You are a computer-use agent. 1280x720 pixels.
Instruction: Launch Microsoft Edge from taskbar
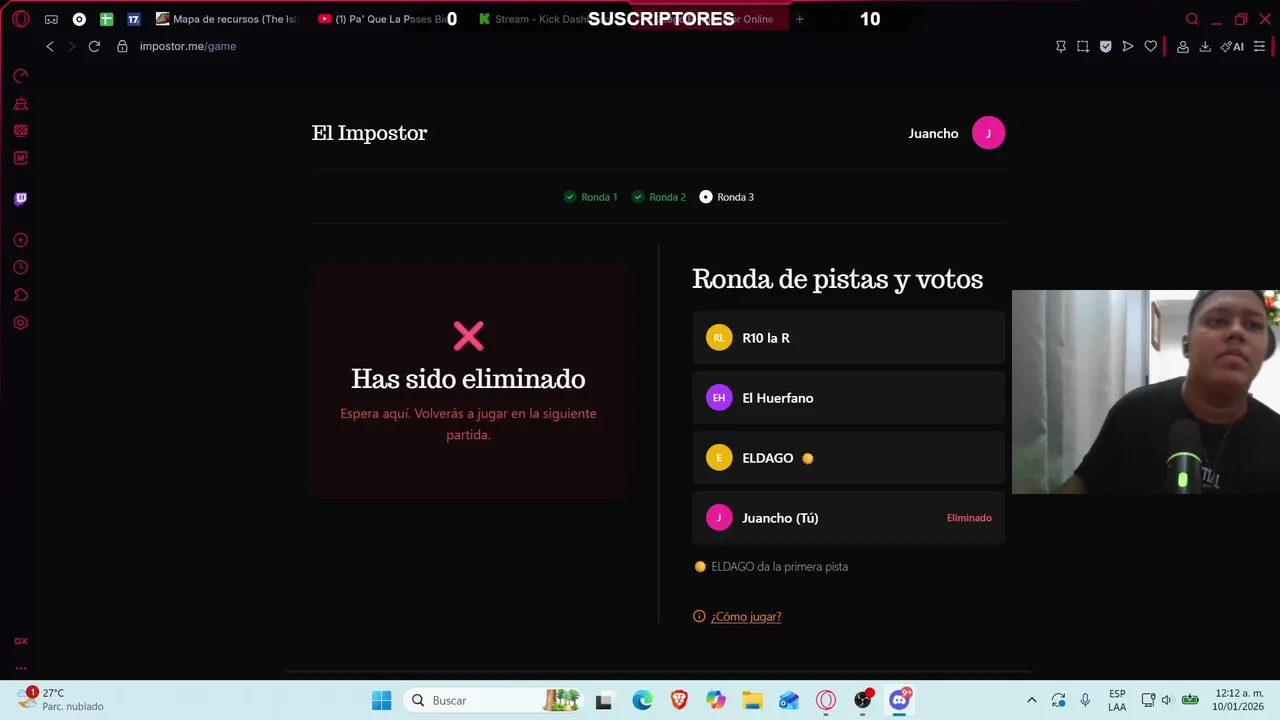click(642, 701)
